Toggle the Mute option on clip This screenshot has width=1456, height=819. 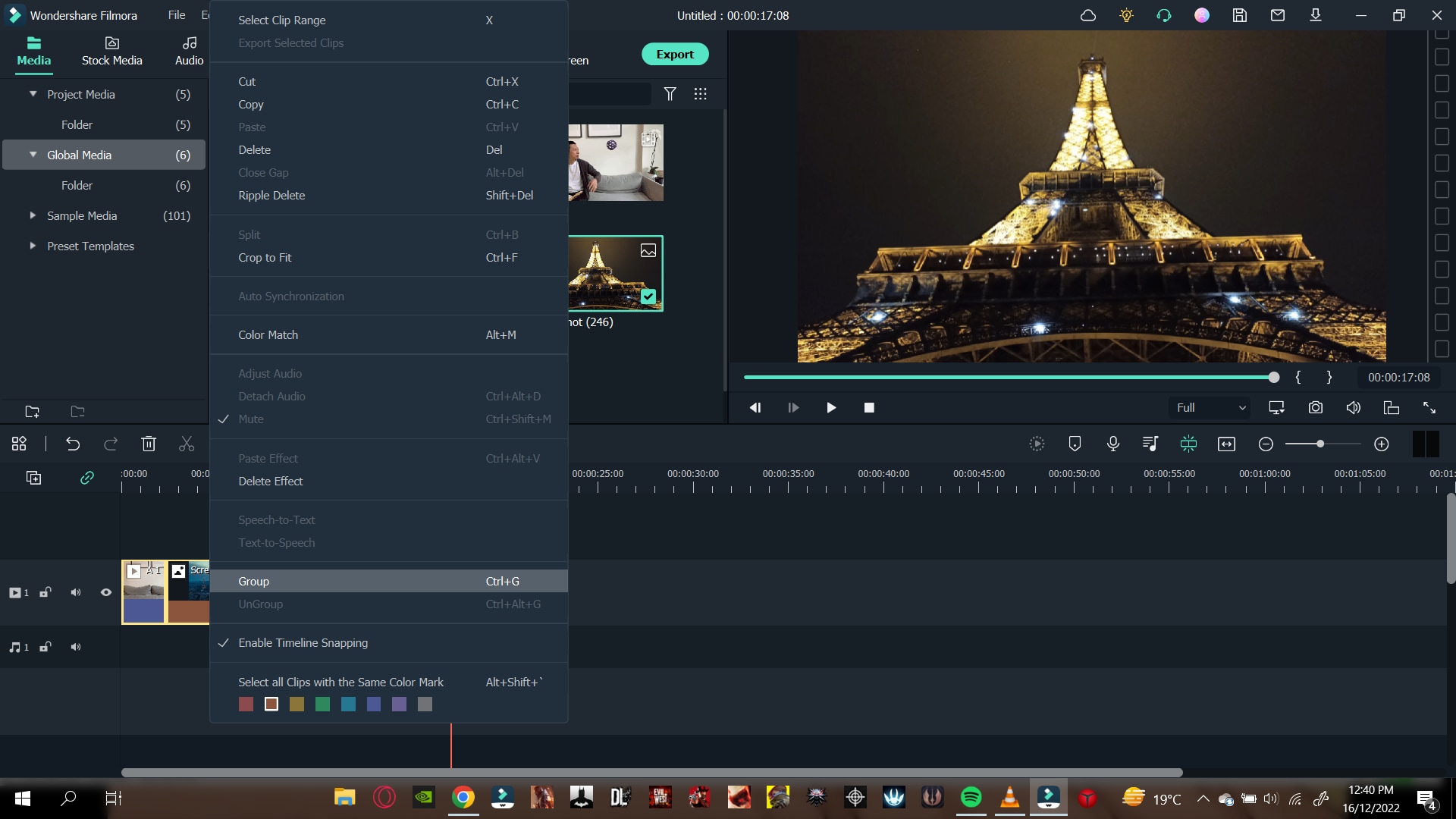tap(251, 418)
